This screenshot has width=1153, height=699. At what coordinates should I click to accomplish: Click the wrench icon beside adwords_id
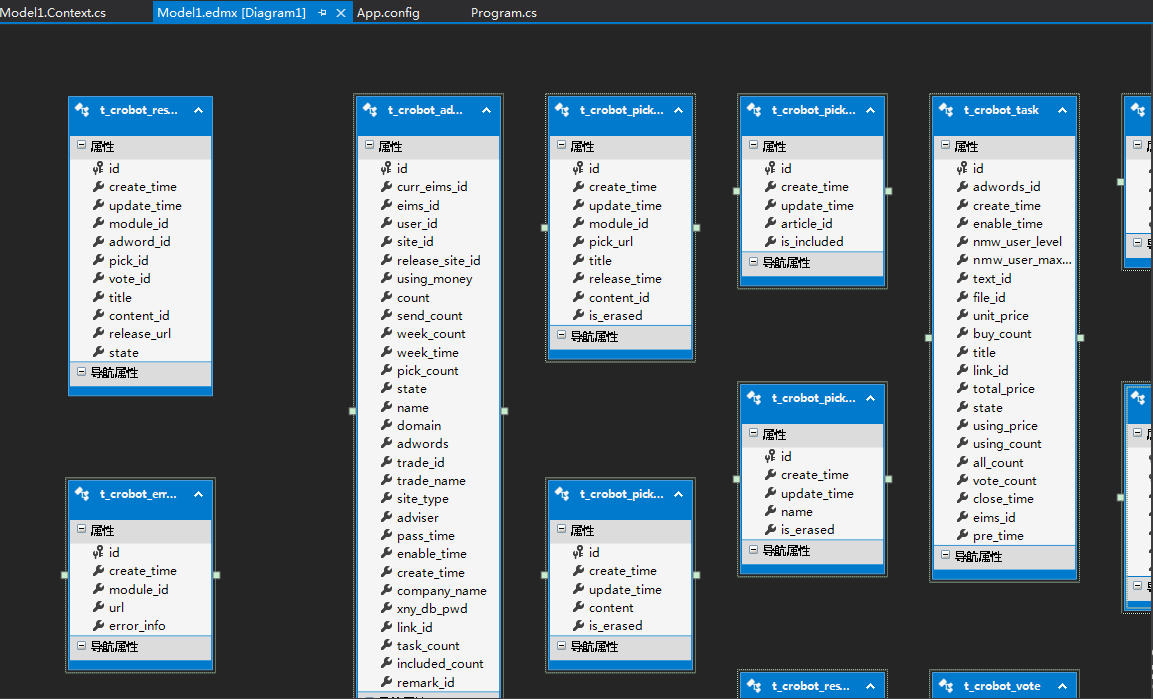(x=962, y=187)
